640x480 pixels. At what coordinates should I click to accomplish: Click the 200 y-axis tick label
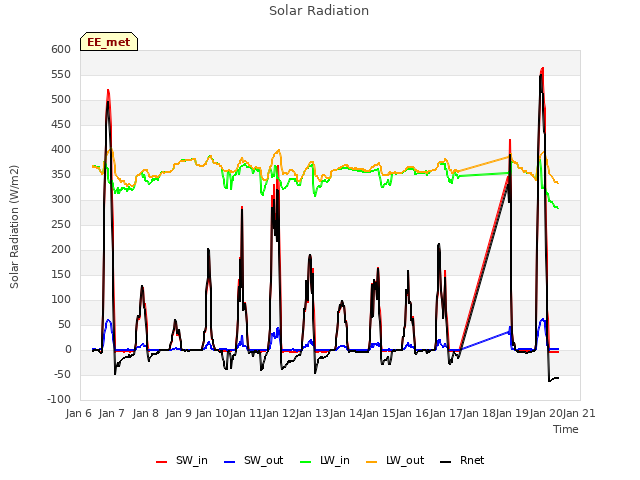click(61, 249)
